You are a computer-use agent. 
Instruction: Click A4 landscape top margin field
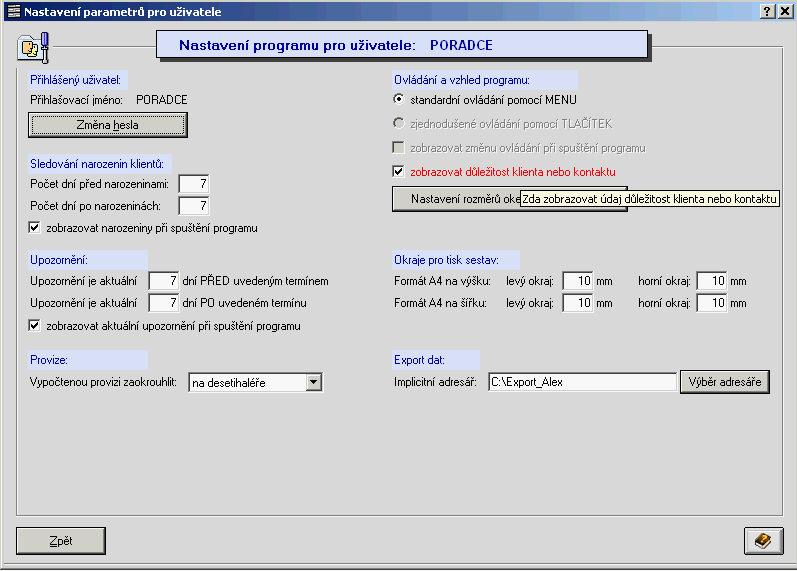click(711, 303)
